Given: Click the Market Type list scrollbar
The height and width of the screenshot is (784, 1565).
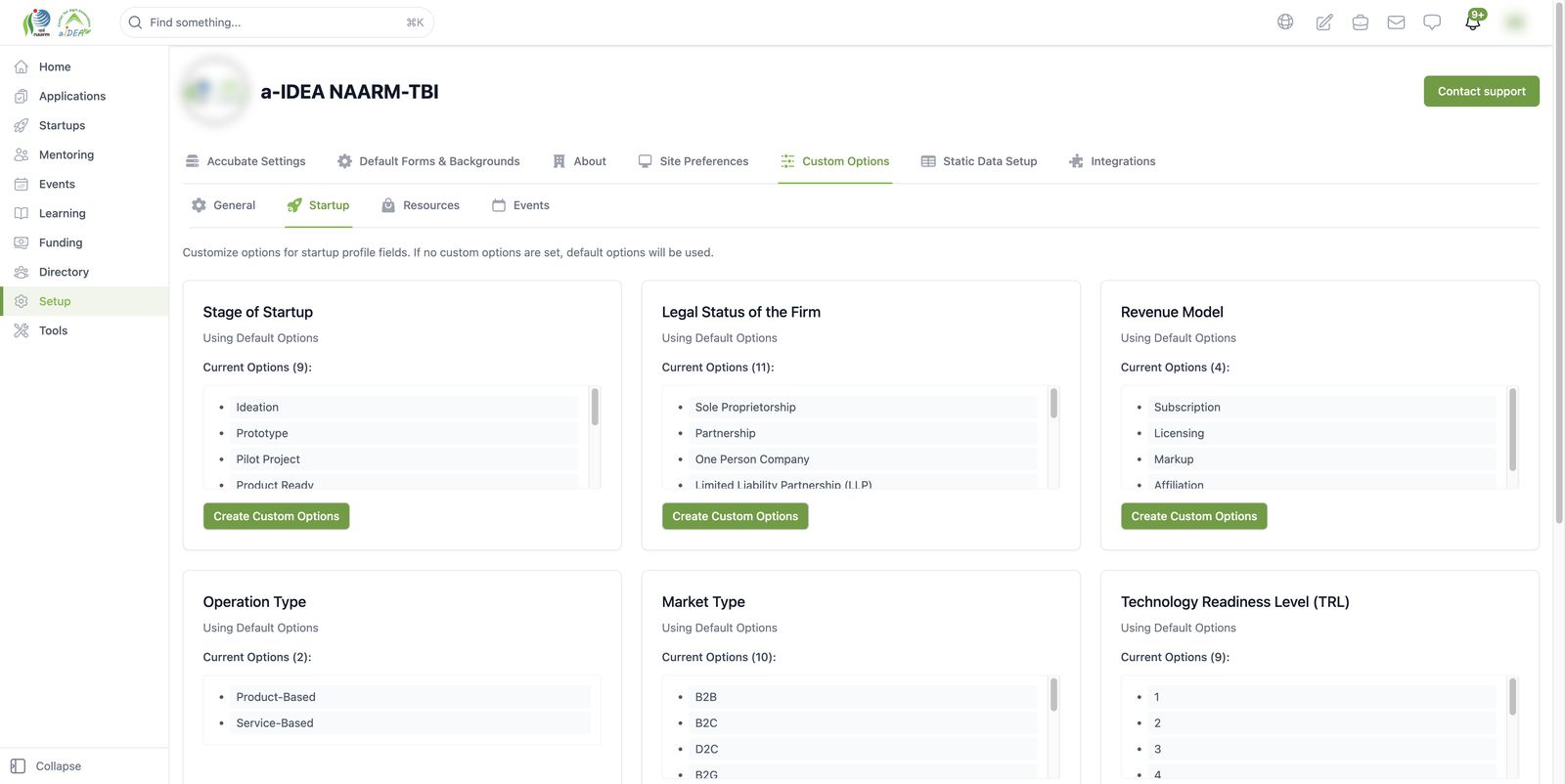Looking at the screenshot, I should click(1053, 695).
